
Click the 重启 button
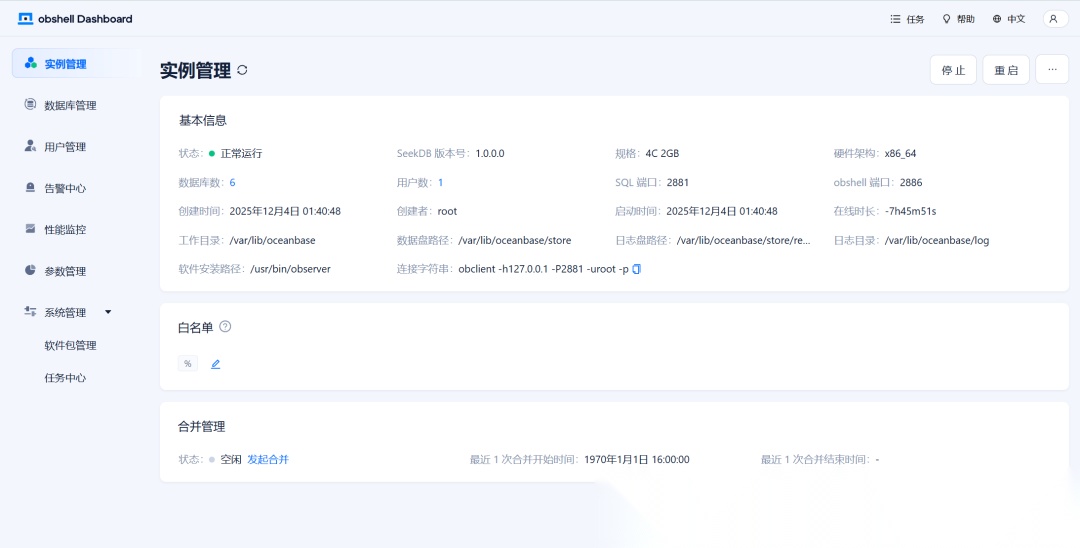pyautogui.click(x=1006, y=70)
